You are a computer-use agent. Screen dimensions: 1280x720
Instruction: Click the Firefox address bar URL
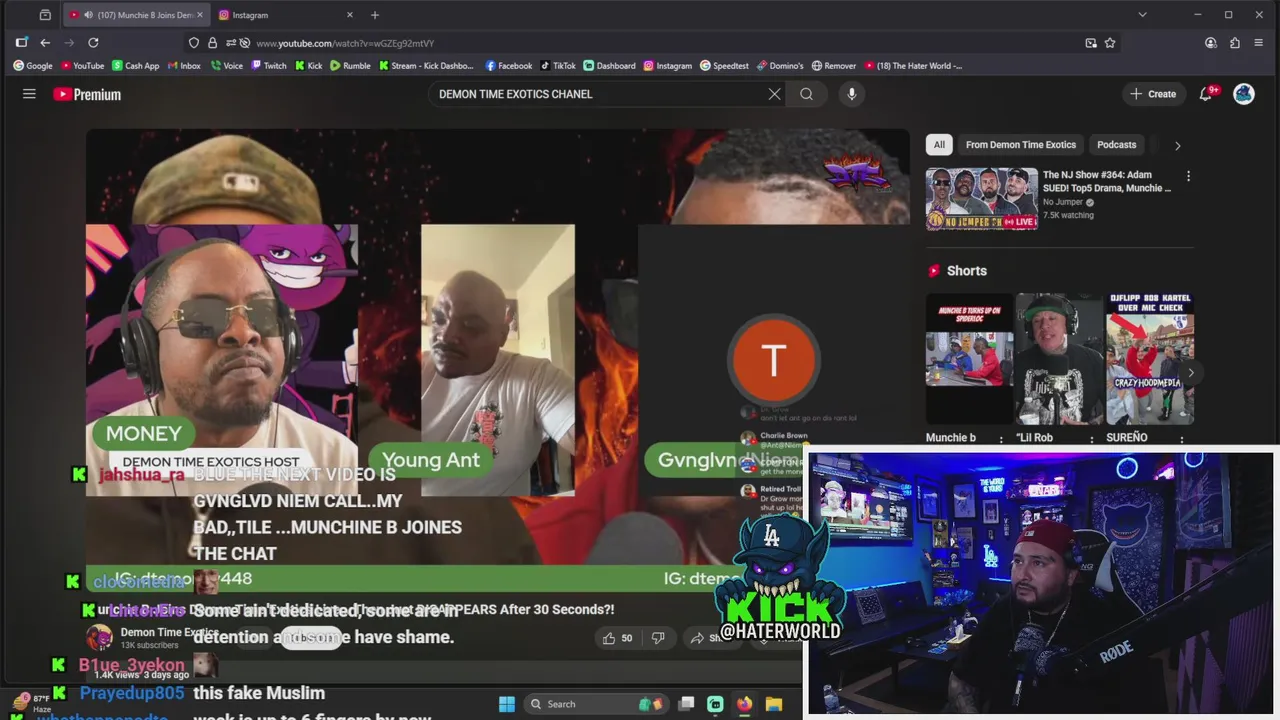tap(344, 43)
